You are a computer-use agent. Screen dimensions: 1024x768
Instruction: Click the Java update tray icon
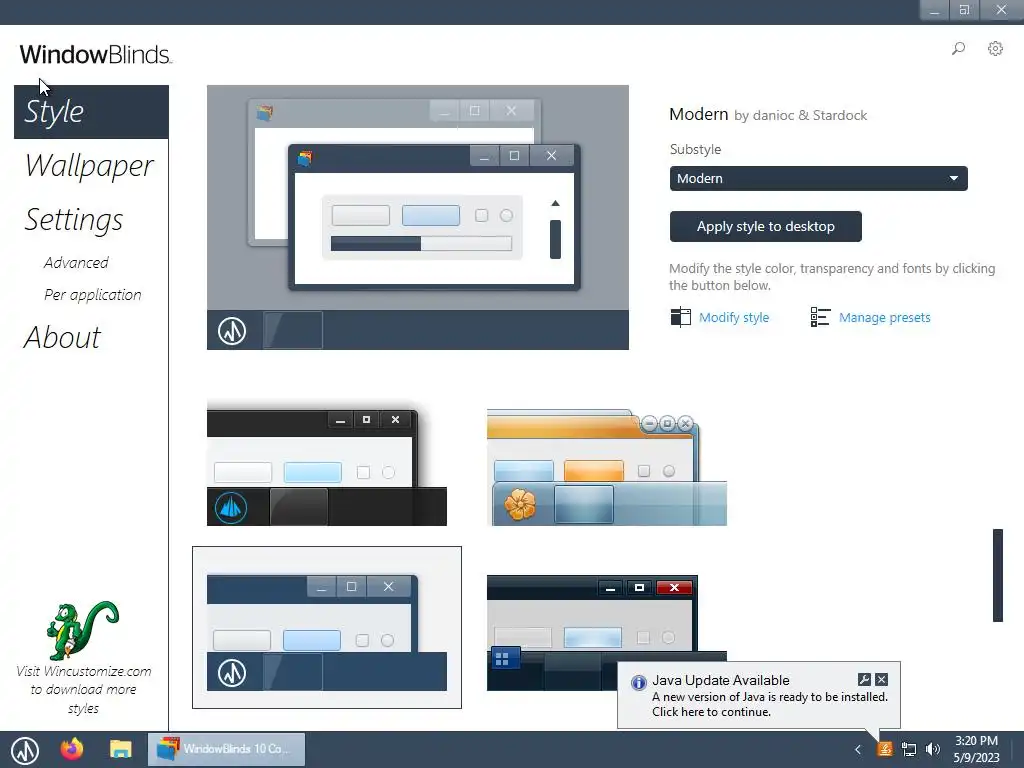(x=885, y=749)
